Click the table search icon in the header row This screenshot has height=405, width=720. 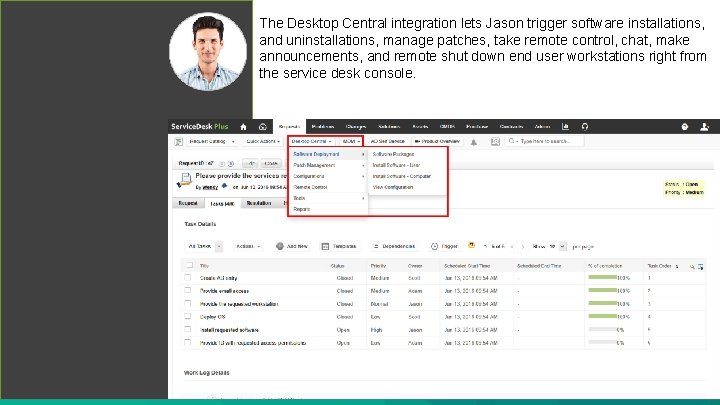click(x=692, y=266)
